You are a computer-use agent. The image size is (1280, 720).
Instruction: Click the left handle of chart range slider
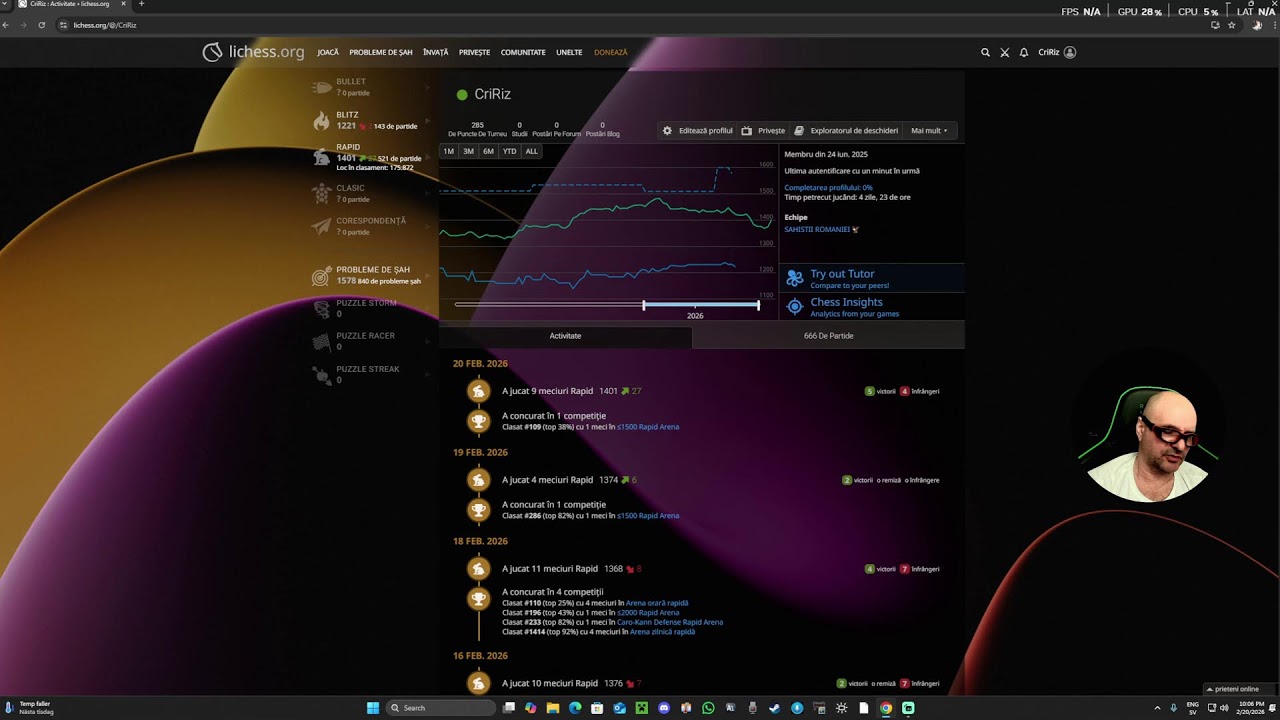tap(644, 305)
